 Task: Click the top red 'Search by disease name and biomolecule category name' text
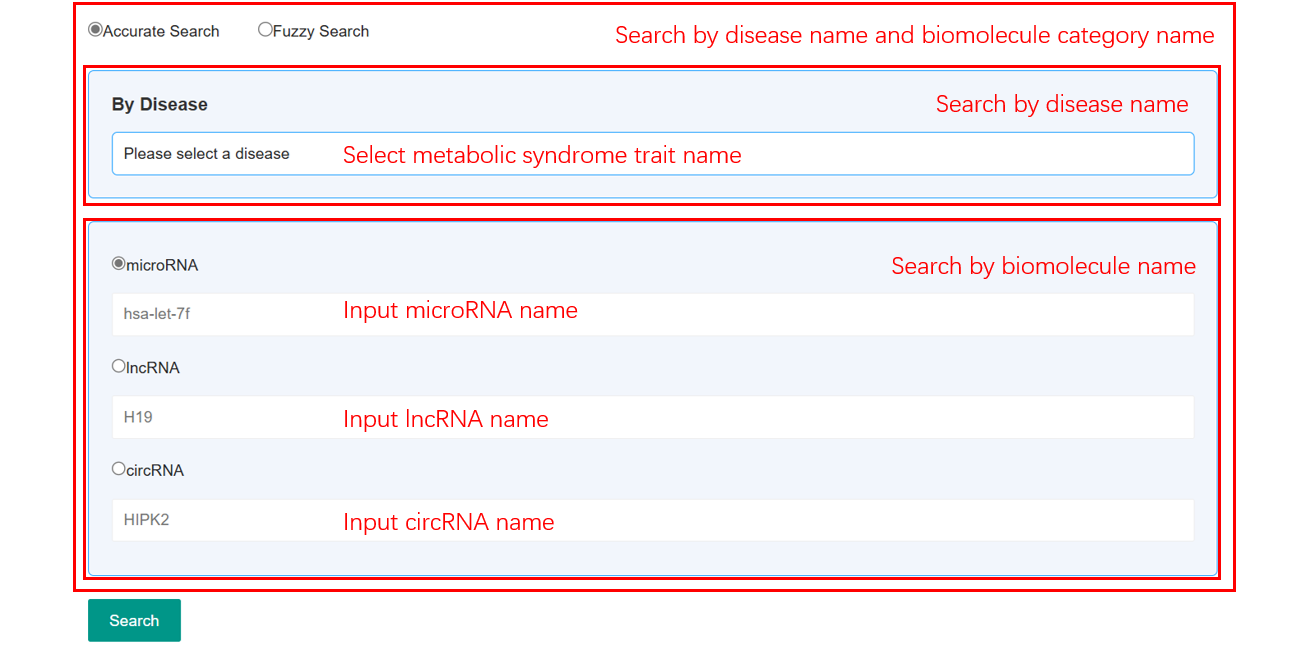[x=914, y=36]
